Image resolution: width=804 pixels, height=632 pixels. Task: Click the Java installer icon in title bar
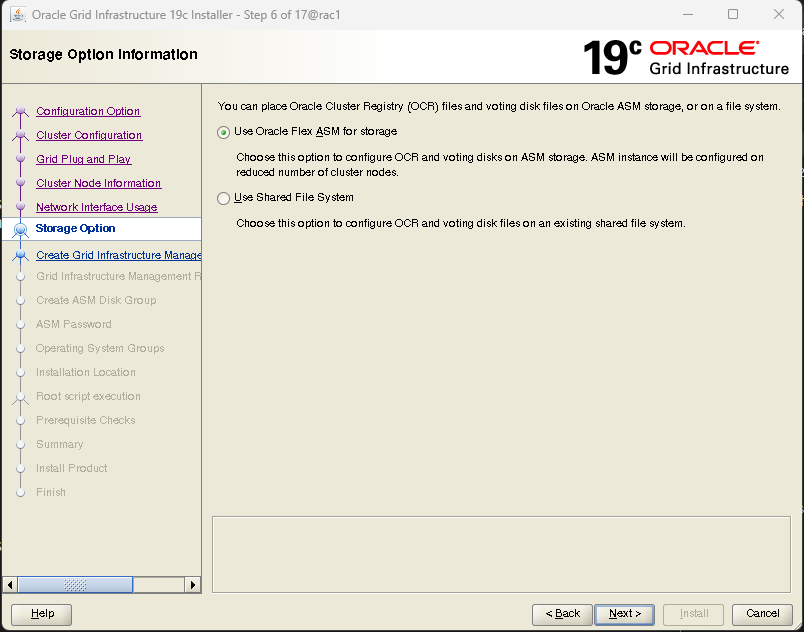[x=18, y=14]
